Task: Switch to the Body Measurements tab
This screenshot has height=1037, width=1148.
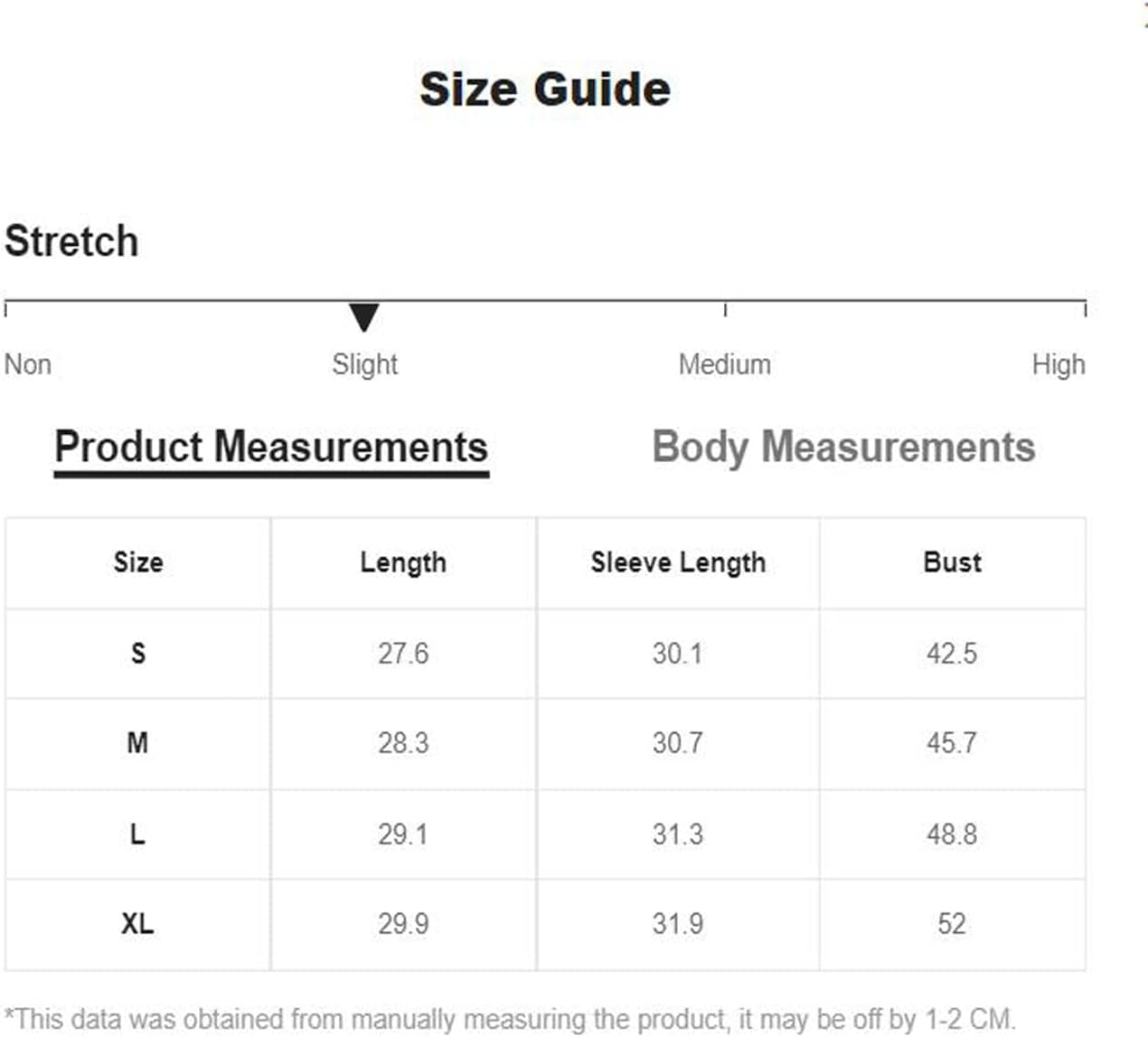Action: point(843,448)
